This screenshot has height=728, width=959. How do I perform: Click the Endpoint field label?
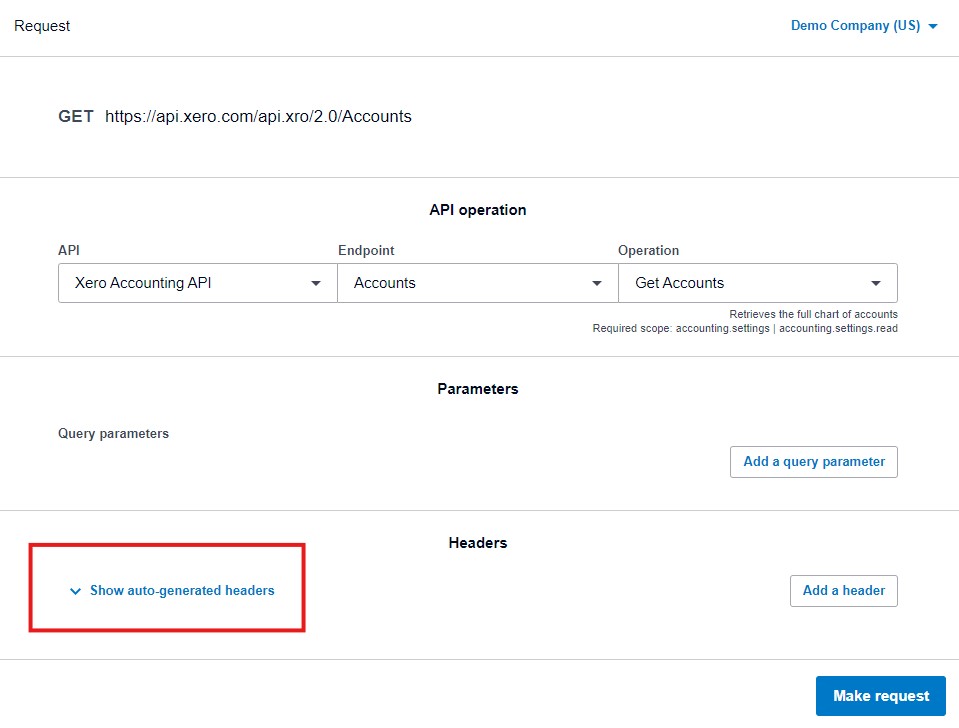point(366,250)
